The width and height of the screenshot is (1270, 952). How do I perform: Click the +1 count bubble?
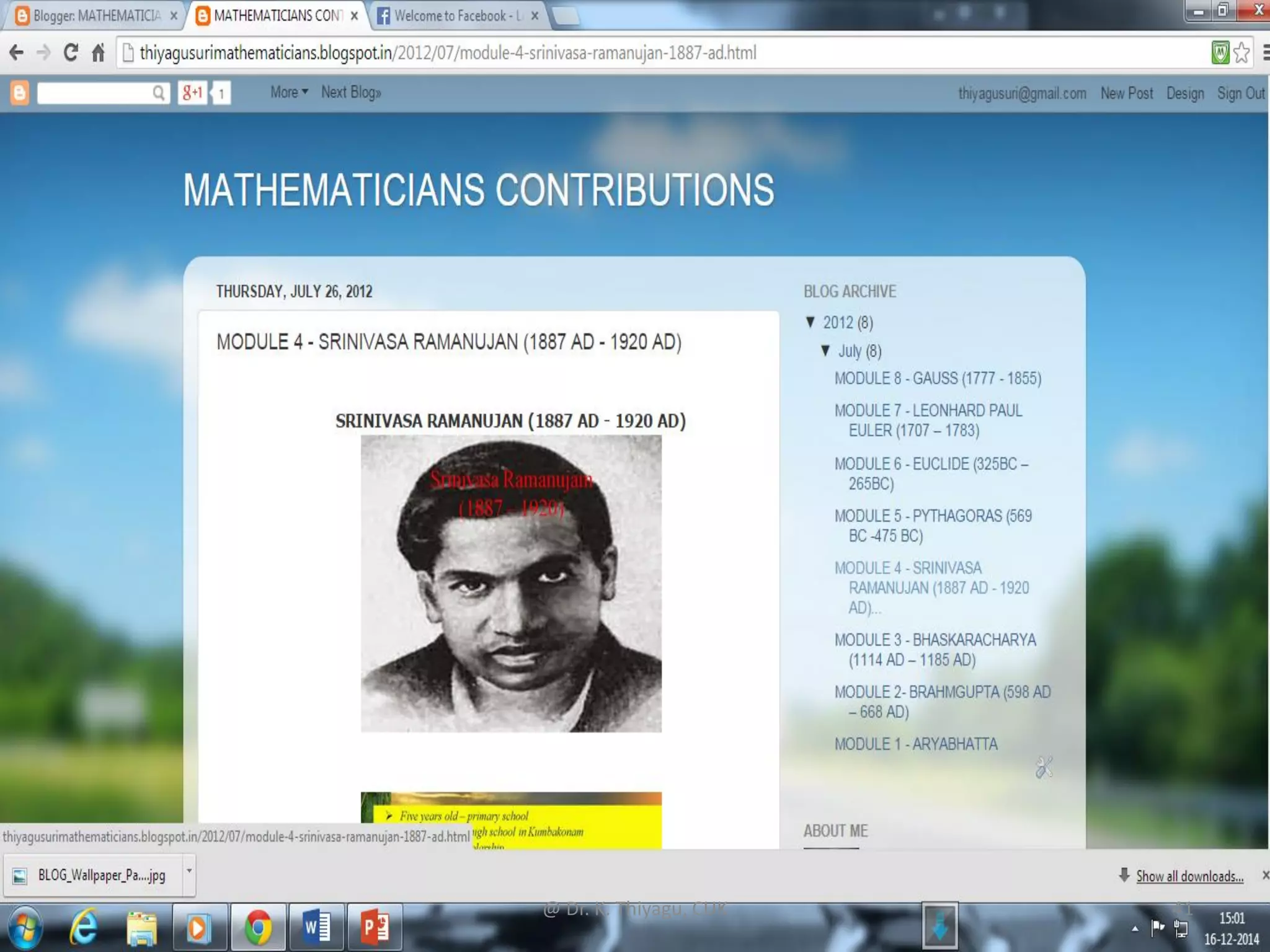(221, 93)
